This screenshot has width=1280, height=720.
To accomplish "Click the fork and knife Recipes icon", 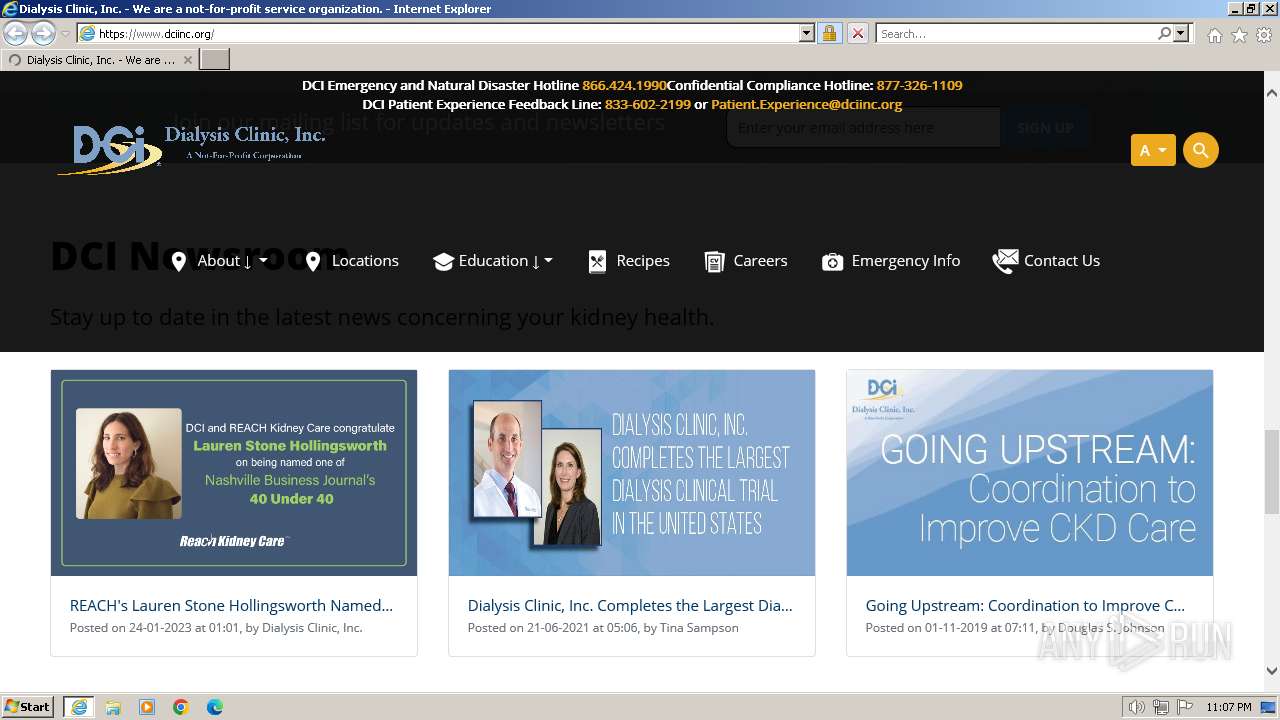I will point(597,262).
